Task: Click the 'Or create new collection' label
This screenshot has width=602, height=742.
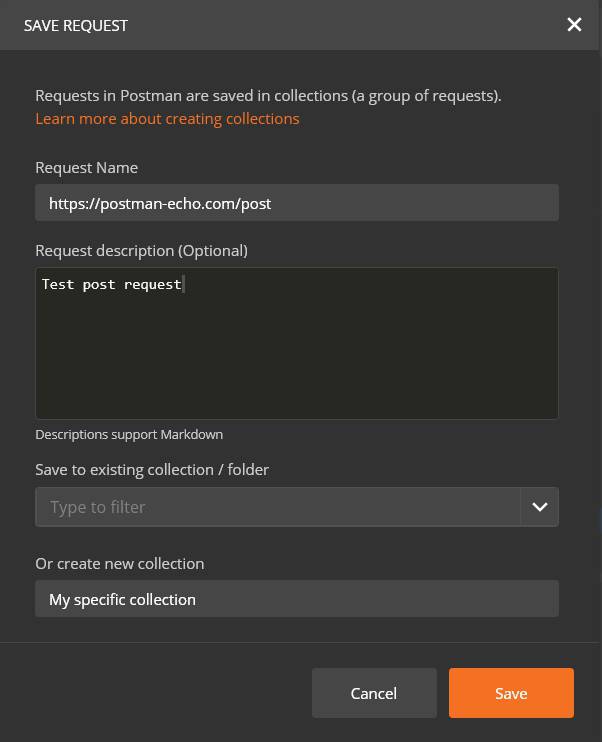Action: [x=119, y=563]
